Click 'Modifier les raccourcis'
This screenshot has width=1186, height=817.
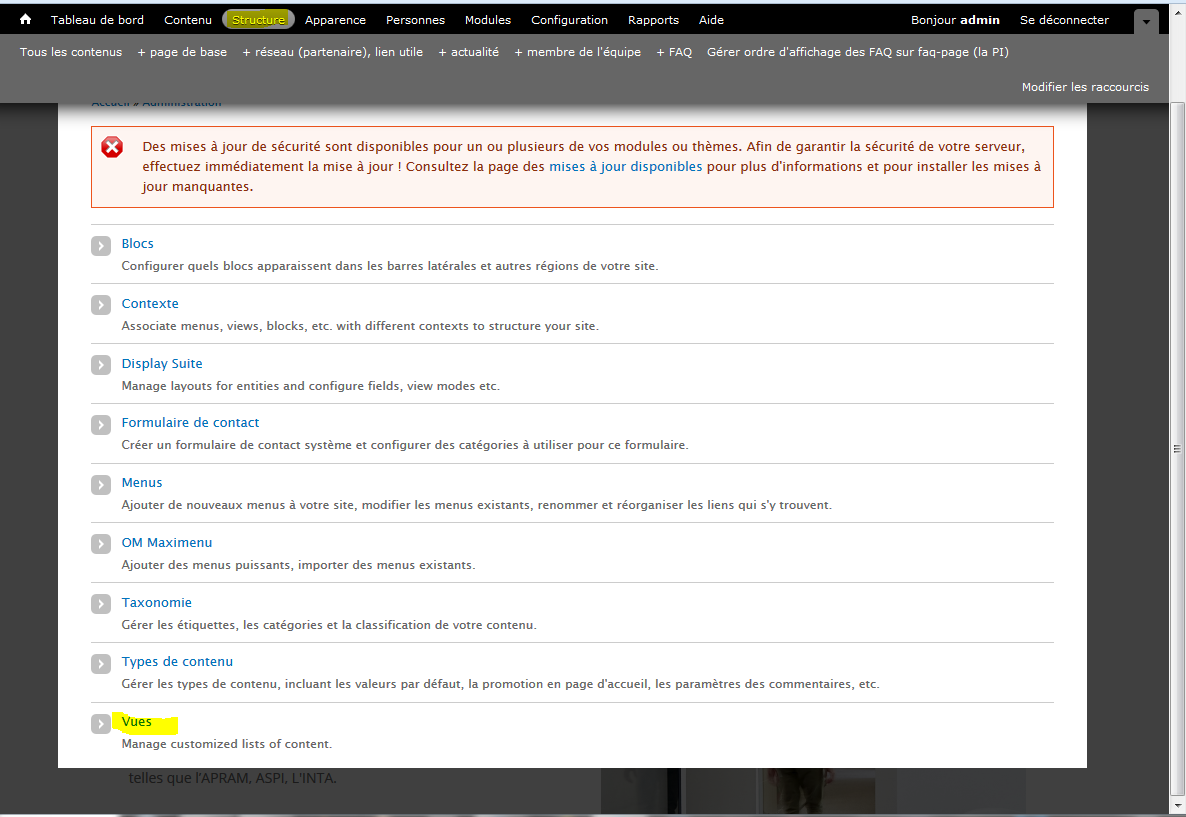click(1085, 87)
